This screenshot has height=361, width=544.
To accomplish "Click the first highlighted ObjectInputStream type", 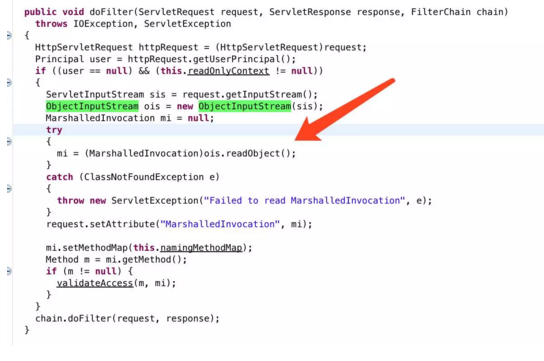I will (x=92, y=106).
